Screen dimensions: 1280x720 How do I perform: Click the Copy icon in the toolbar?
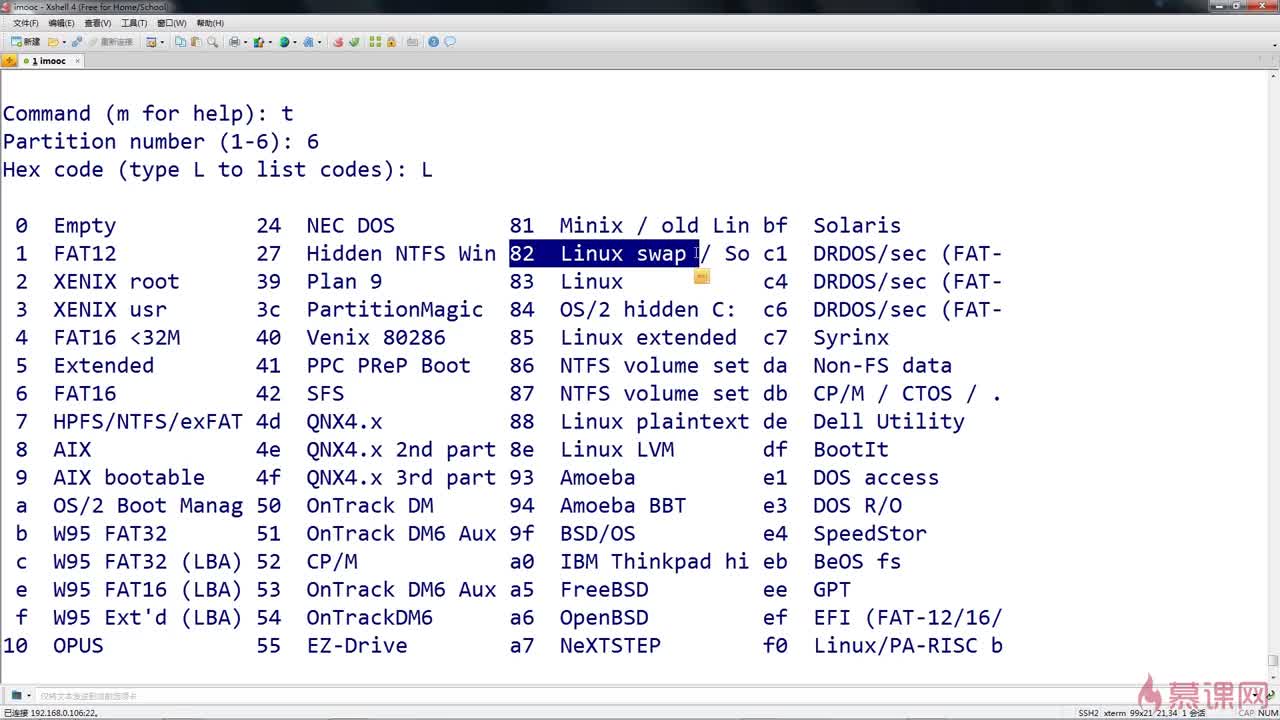point(180,42)
